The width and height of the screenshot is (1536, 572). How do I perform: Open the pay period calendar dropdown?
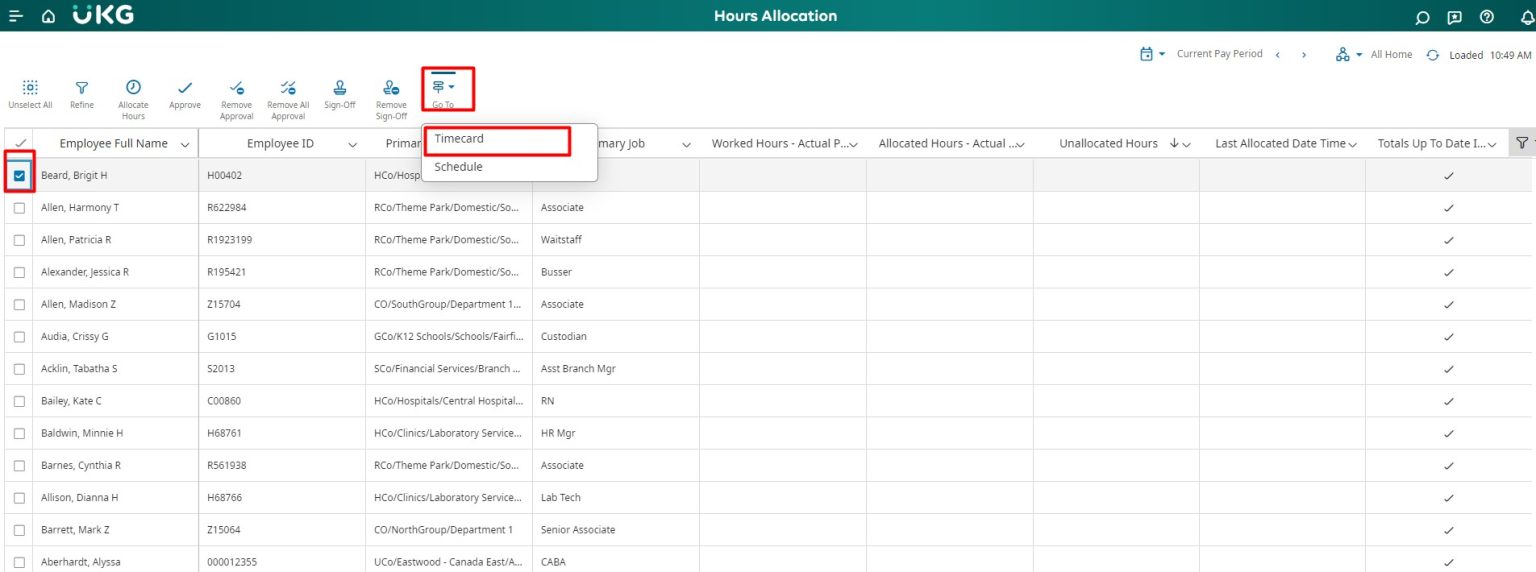tap(1152, 54)
